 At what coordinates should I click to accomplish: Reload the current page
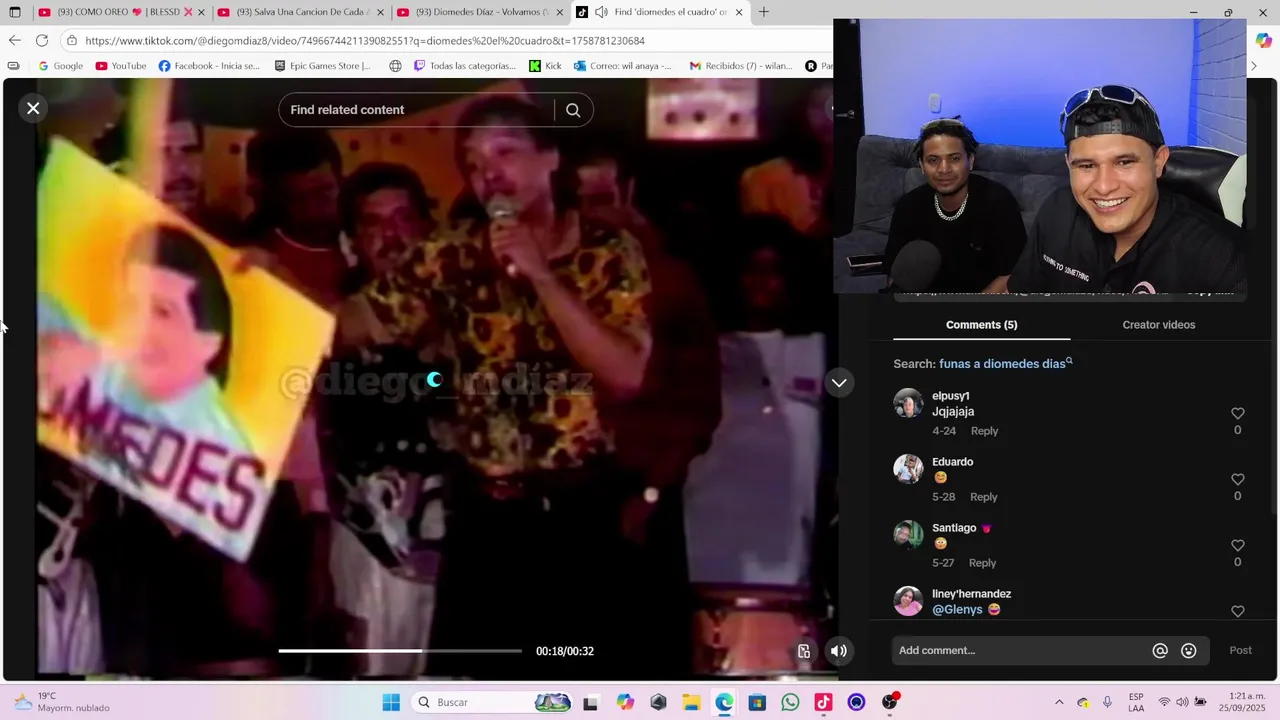(x=42, y=41)
